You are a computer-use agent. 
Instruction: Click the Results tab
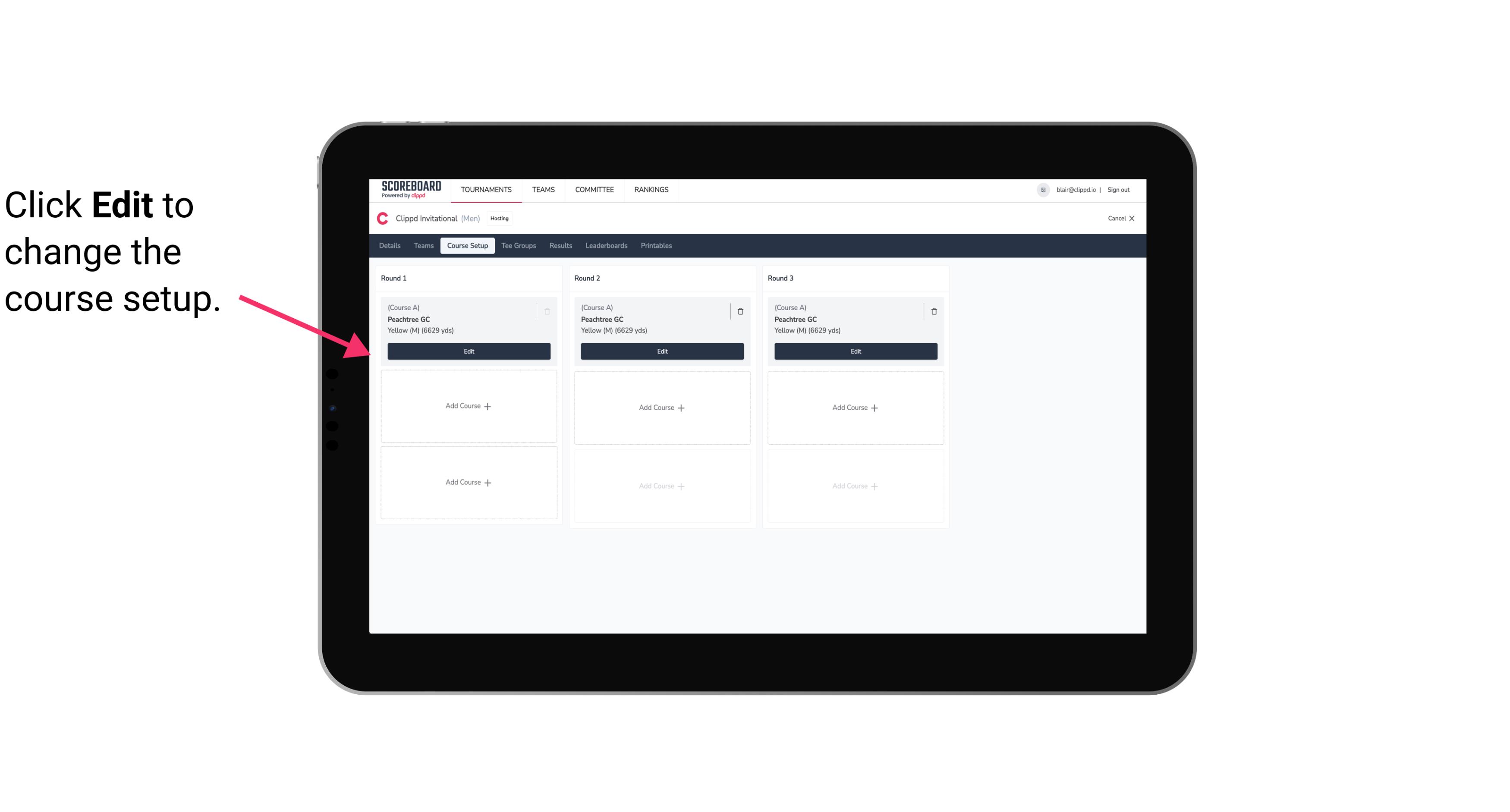tap(561, 245)
